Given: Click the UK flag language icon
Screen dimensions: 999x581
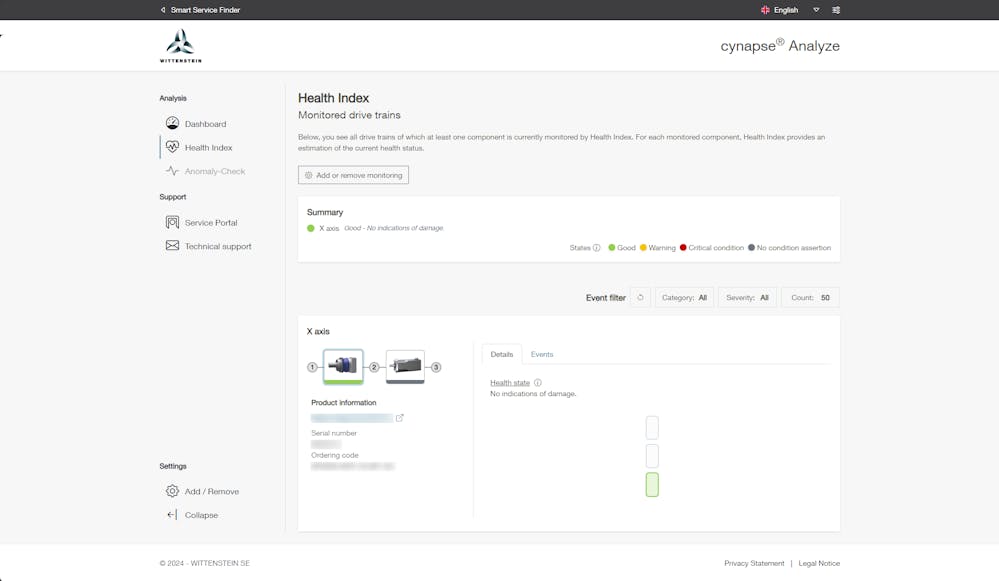Looking at the screenshot, I should coord(765,10).
